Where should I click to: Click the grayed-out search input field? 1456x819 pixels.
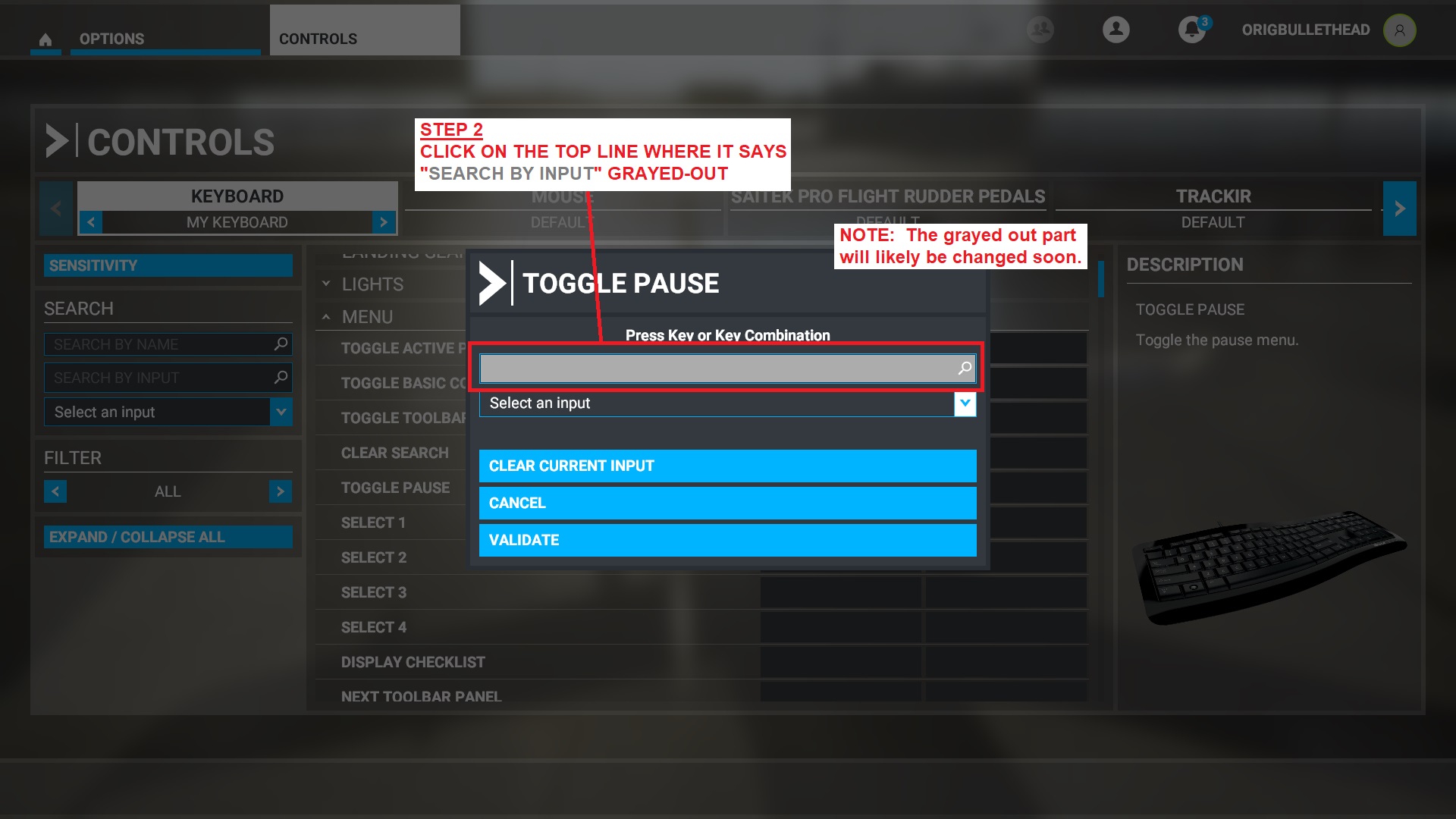click(727, 367)
